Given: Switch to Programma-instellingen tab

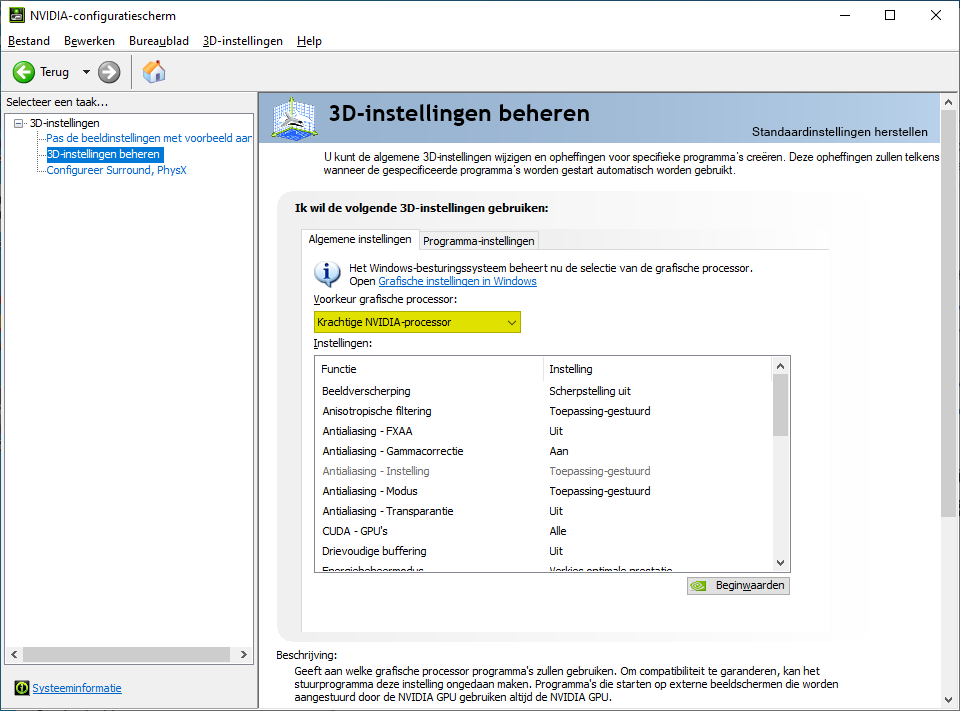Looking at the screenshot, I should click(479, 241).
